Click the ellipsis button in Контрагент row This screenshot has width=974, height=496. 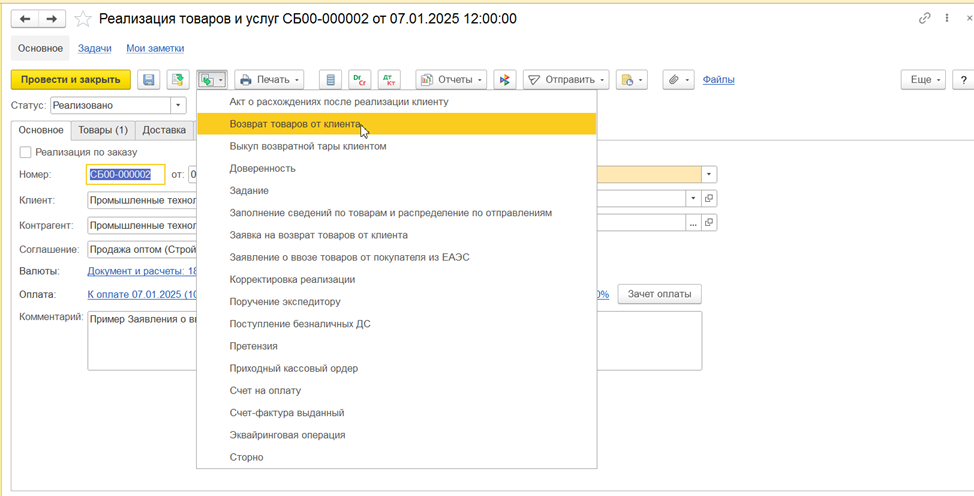693,221
